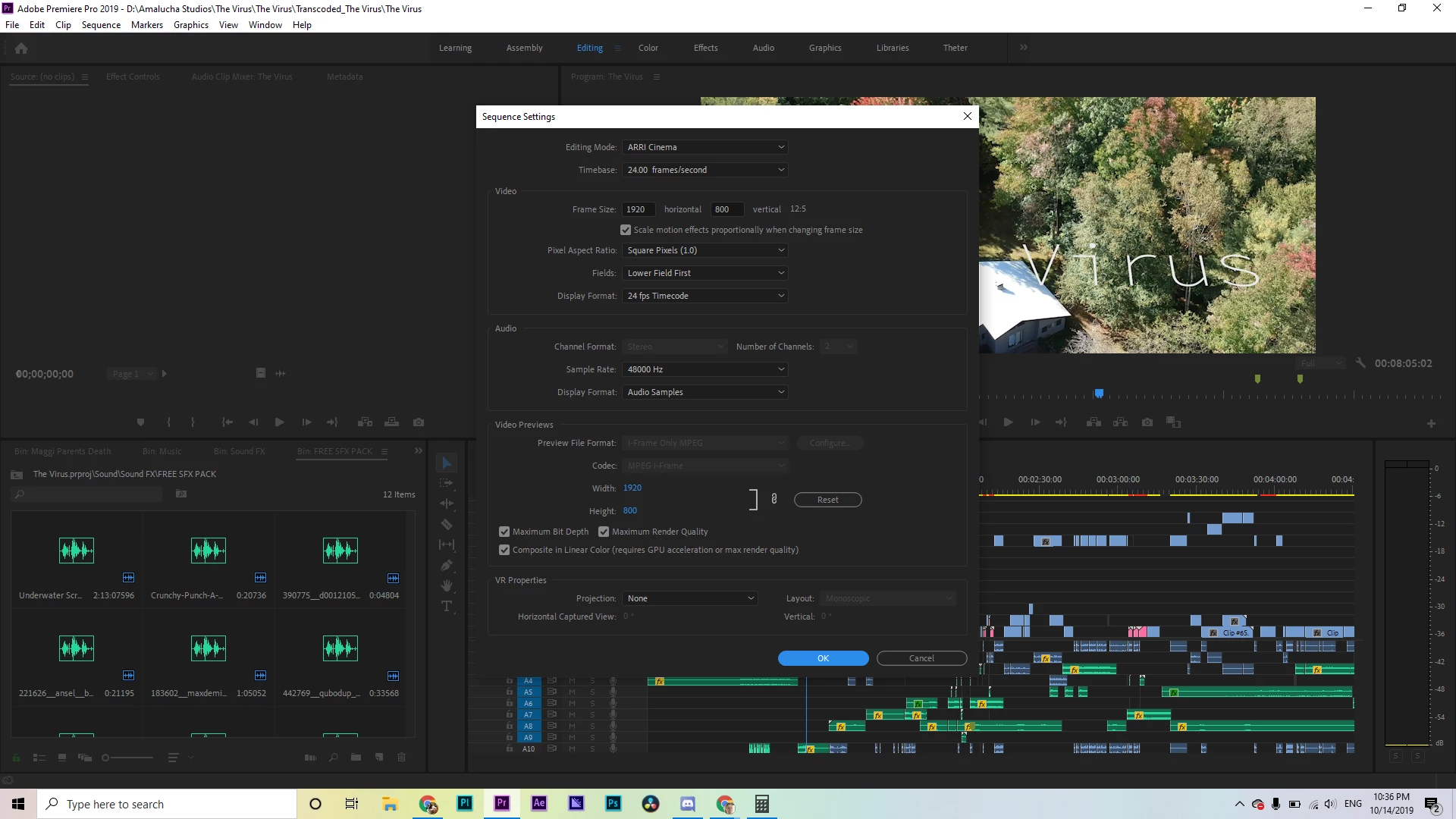The width and height of the screenshot is (1456, 819).
Task: Open the Sequence menu in the menu bar
Action: point(101,25)
